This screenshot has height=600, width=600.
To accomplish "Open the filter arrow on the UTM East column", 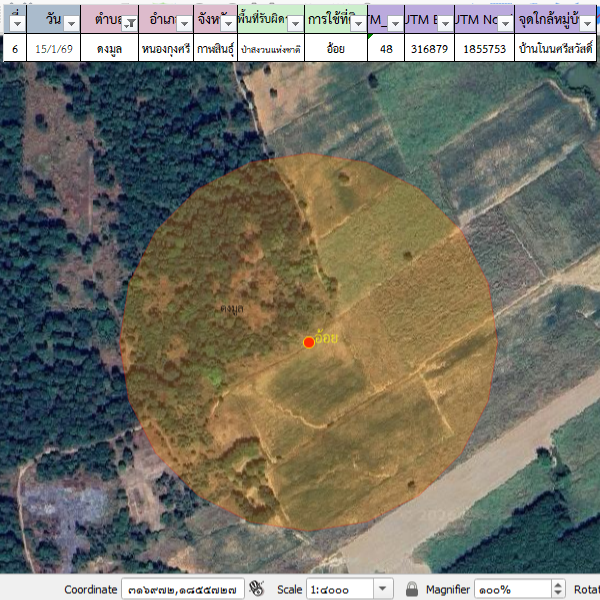I will coord(444,23).
